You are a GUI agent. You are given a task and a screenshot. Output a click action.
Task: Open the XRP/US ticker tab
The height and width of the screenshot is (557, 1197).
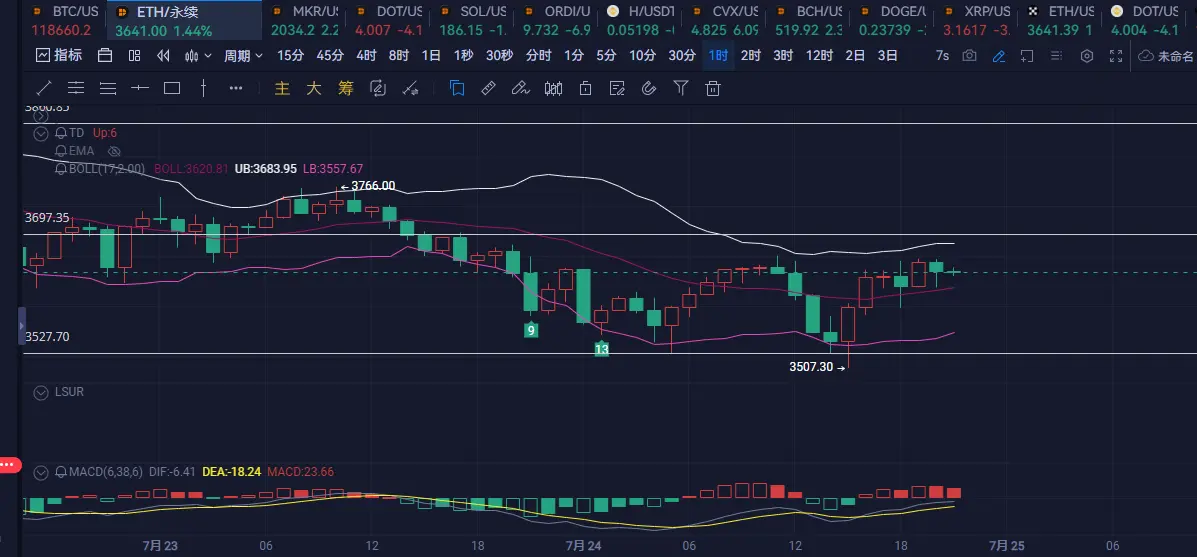(x=975, y=21)
